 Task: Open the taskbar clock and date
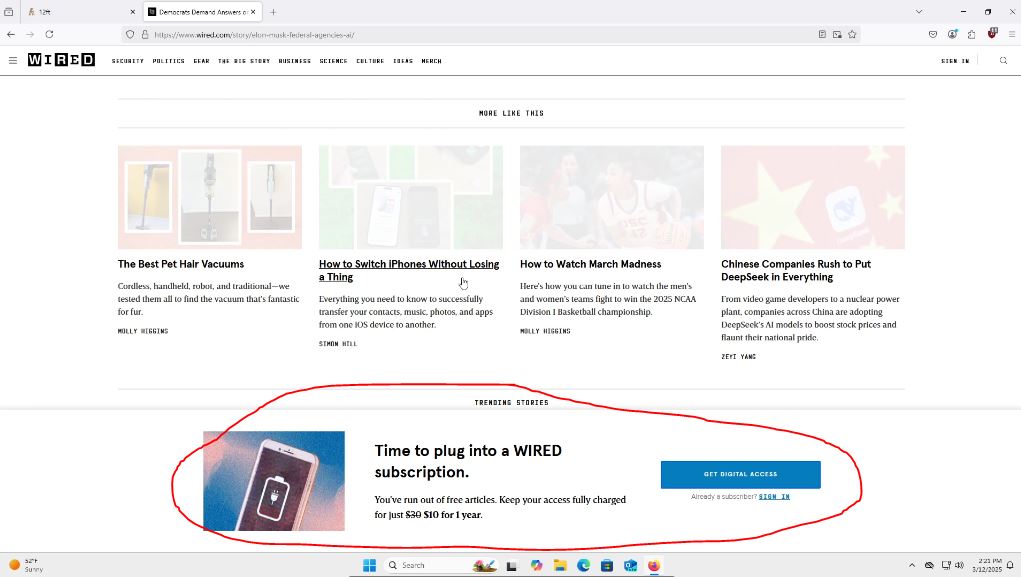(x=987, y=565)
